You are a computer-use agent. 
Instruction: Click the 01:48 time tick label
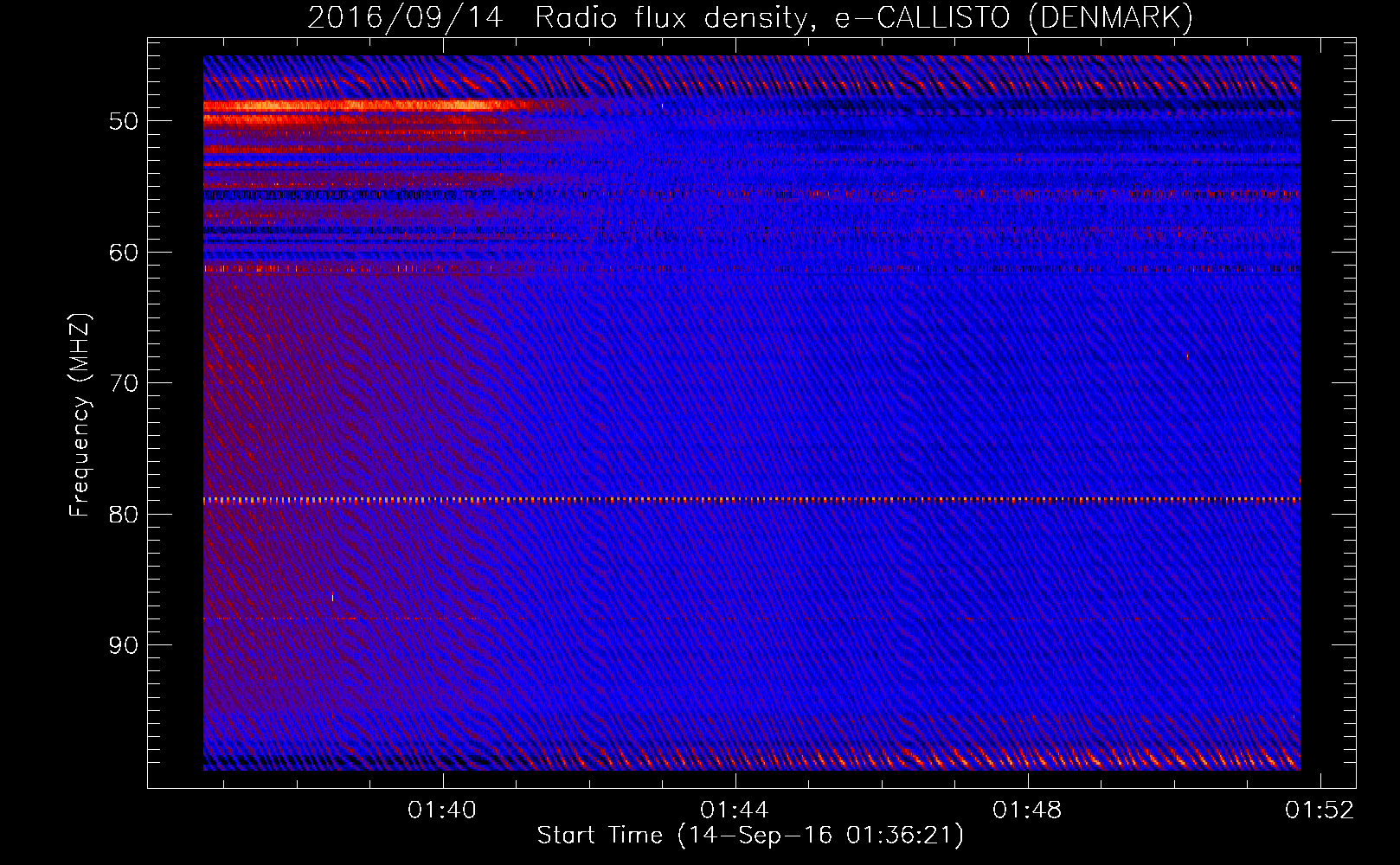[1027, 811]
